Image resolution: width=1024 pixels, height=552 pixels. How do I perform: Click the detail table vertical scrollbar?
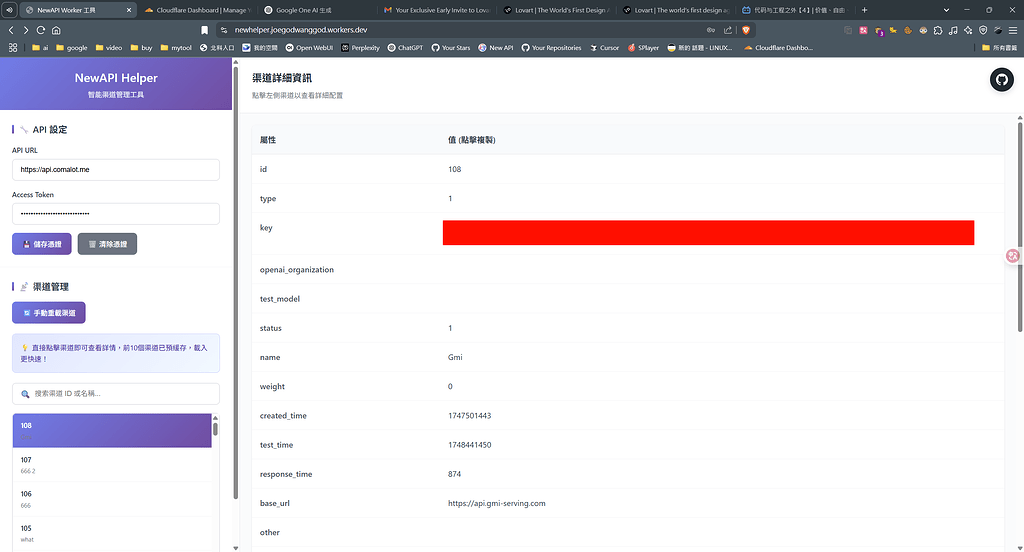[x=1019, y=227]
